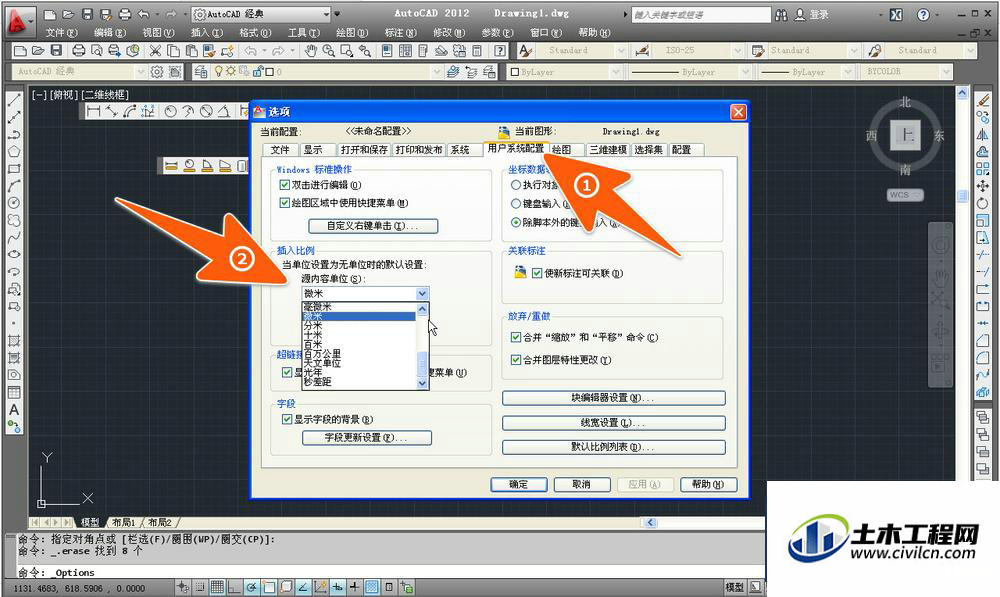The width and height of the screenshot is (1000, 597).
Task: Click the 确定 button
Action: (518, 485)
